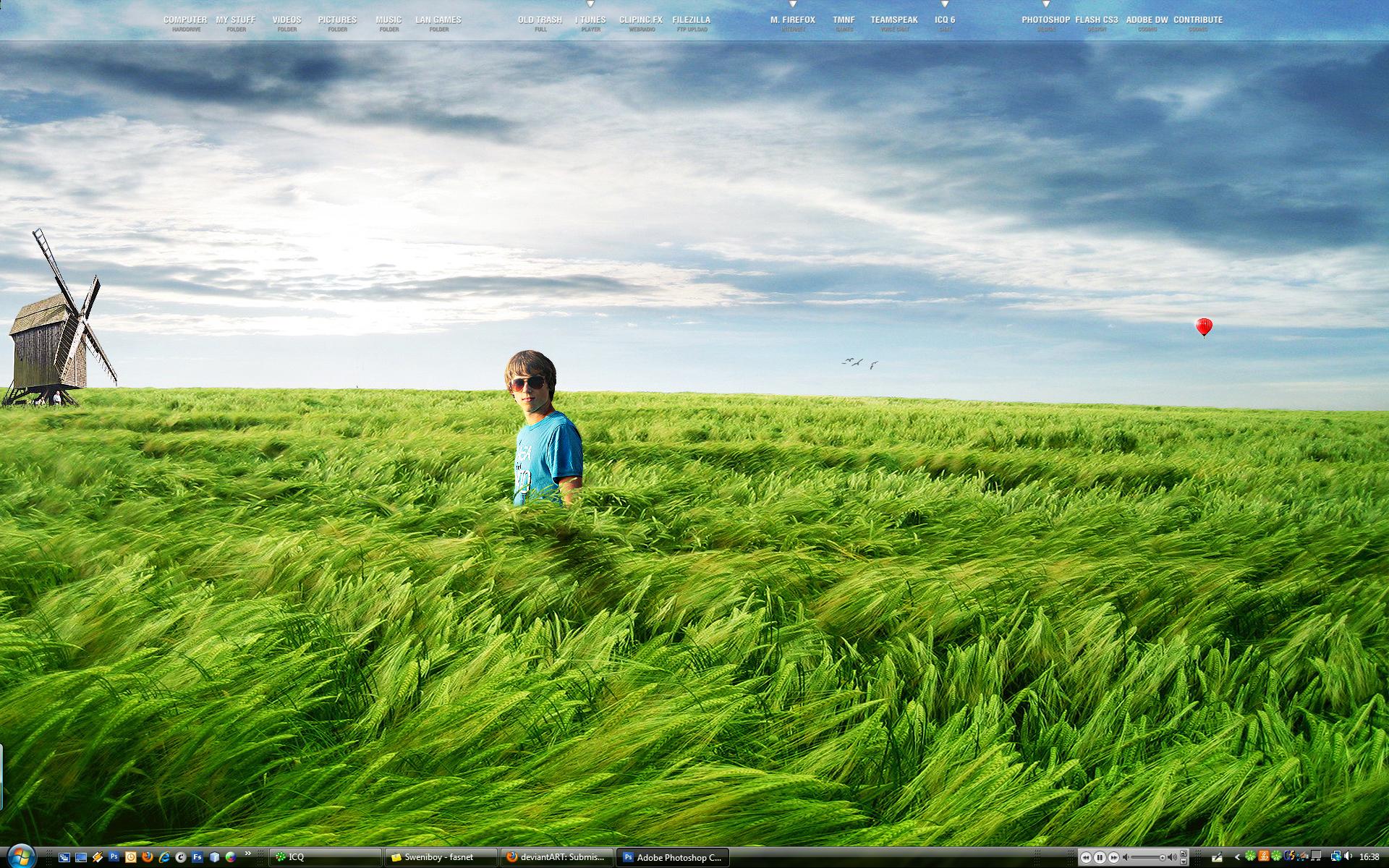This screenshot has height=868, width=1389.
Task: Launch CONTRIBUTE coding dock shortcut
Action: coord(1198,23)
